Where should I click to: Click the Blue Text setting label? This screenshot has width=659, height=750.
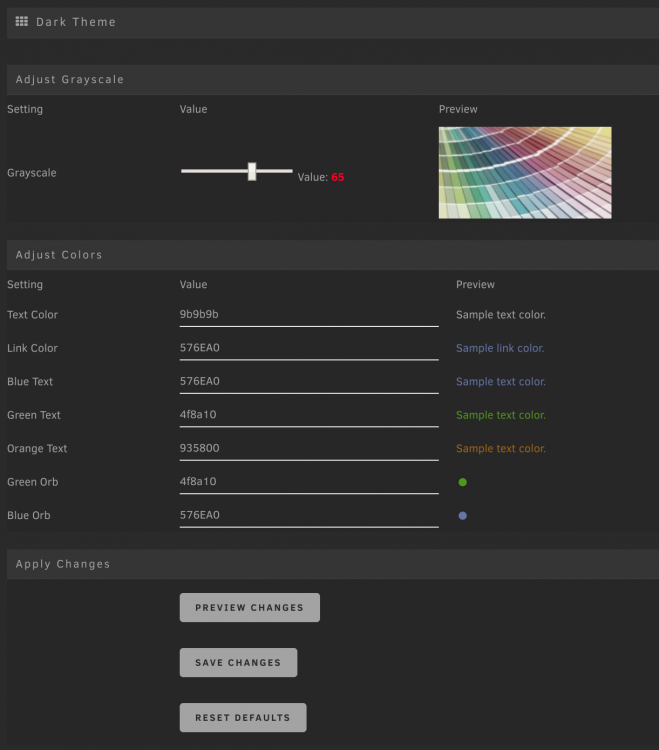pos(30,382)
